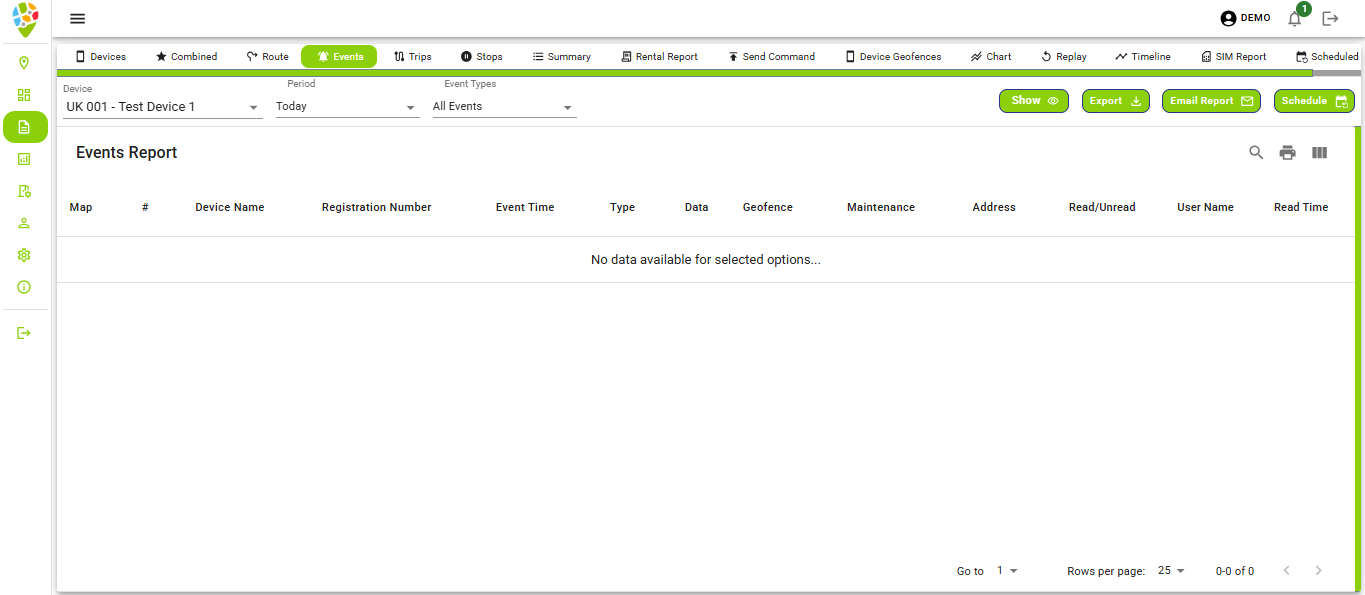Switch to the Trips tab
The height and width of the screenshot is (595, 1365).
click(x=412, y=57)
